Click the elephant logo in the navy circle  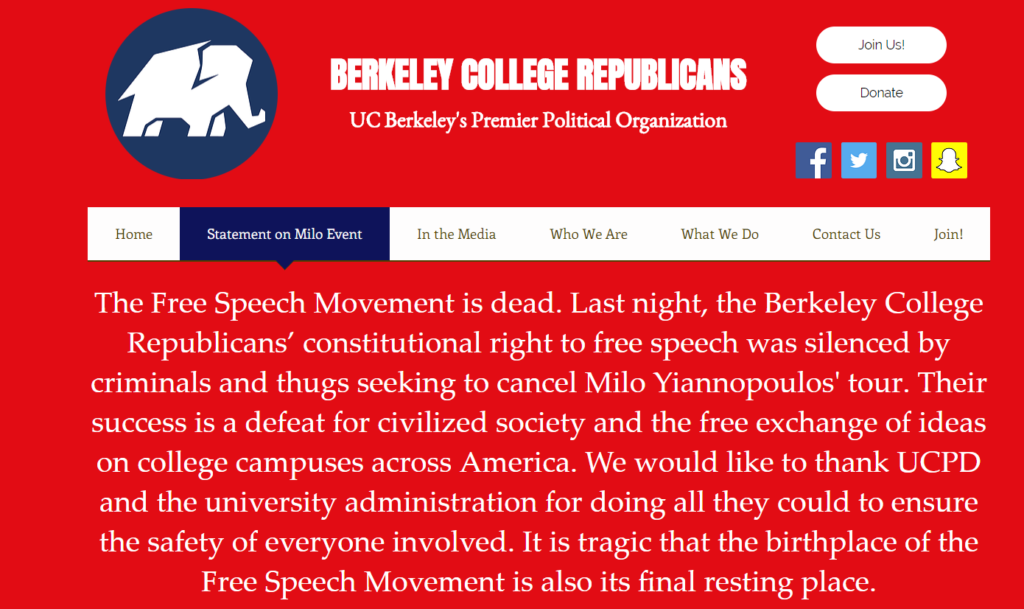click(191, 93)
